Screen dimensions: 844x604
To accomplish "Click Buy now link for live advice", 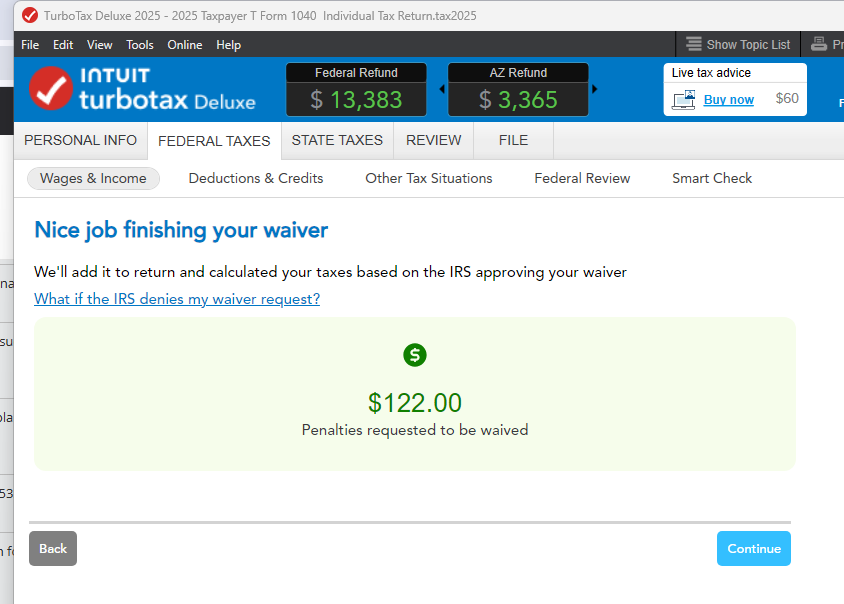I will pos(729,100).
